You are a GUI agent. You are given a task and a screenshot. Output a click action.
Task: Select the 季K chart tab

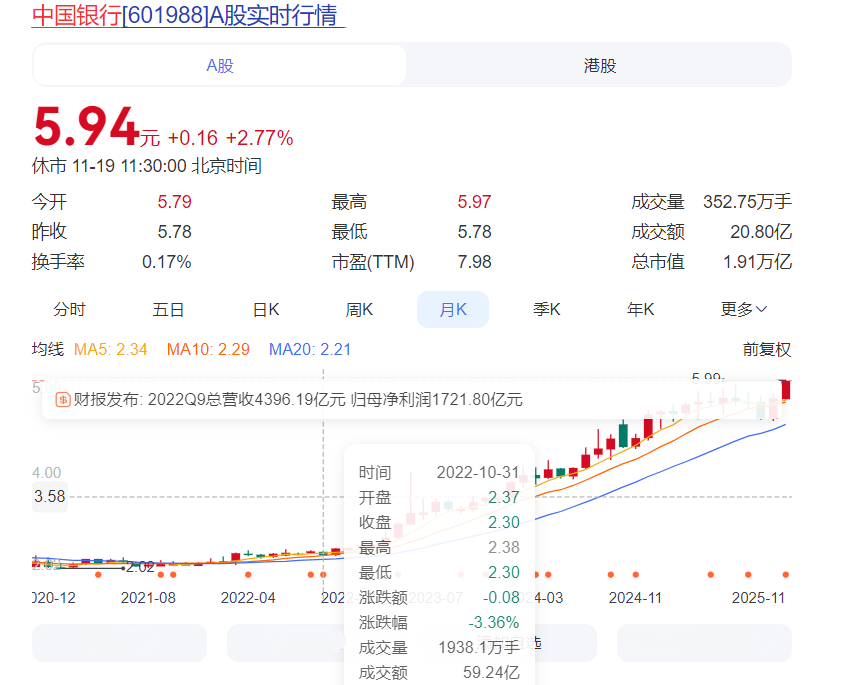546,309
